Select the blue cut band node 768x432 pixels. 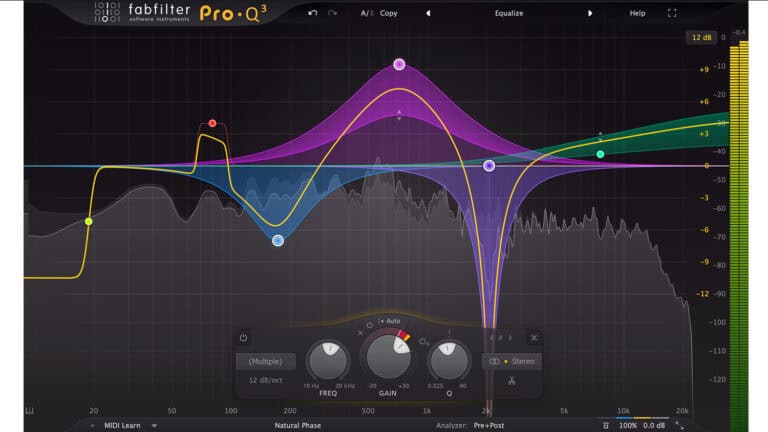[x=278, y=240]
